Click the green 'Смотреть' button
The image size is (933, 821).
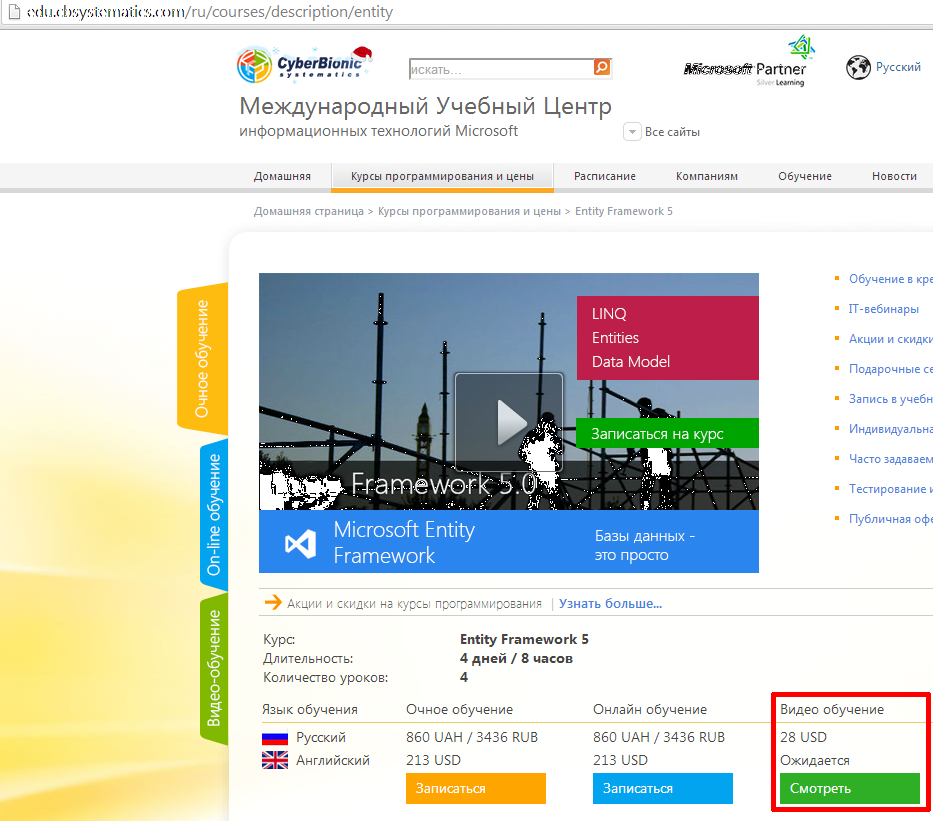coord(848,788)
